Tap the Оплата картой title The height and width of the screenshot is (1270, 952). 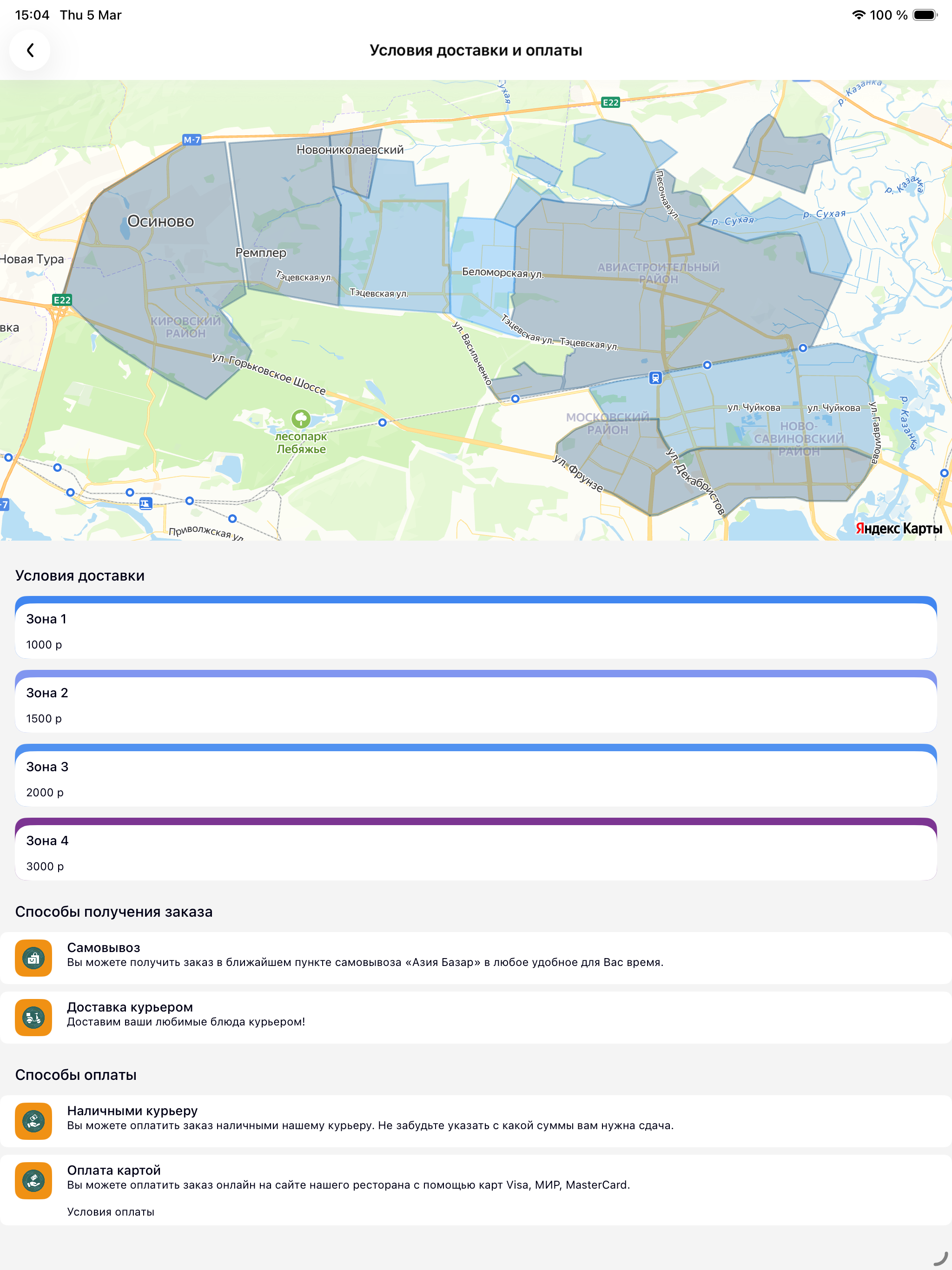(x=114, y=1170)
